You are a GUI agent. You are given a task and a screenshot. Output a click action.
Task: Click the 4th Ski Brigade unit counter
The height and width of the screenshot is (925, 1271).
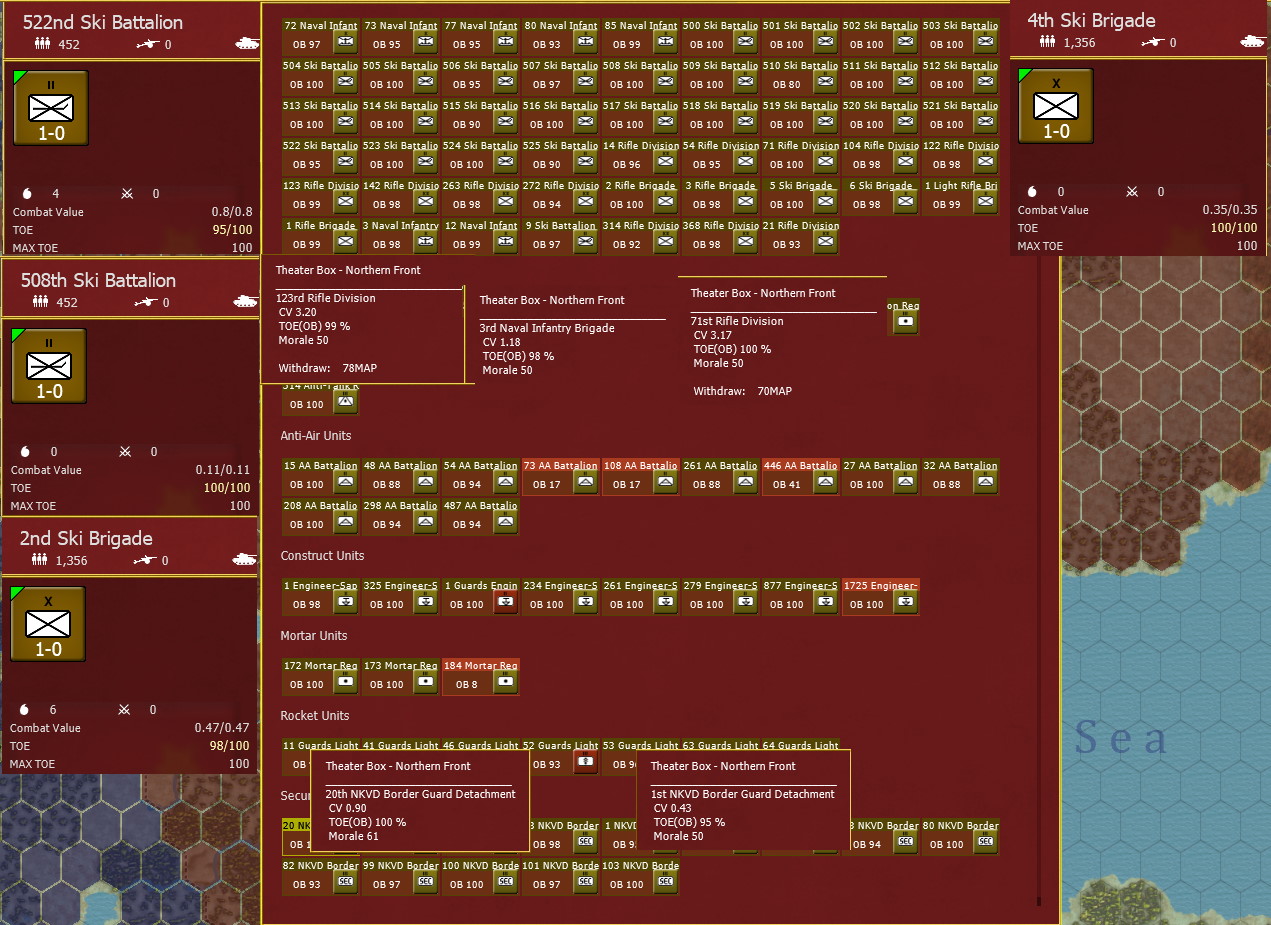click(1056, 105)
